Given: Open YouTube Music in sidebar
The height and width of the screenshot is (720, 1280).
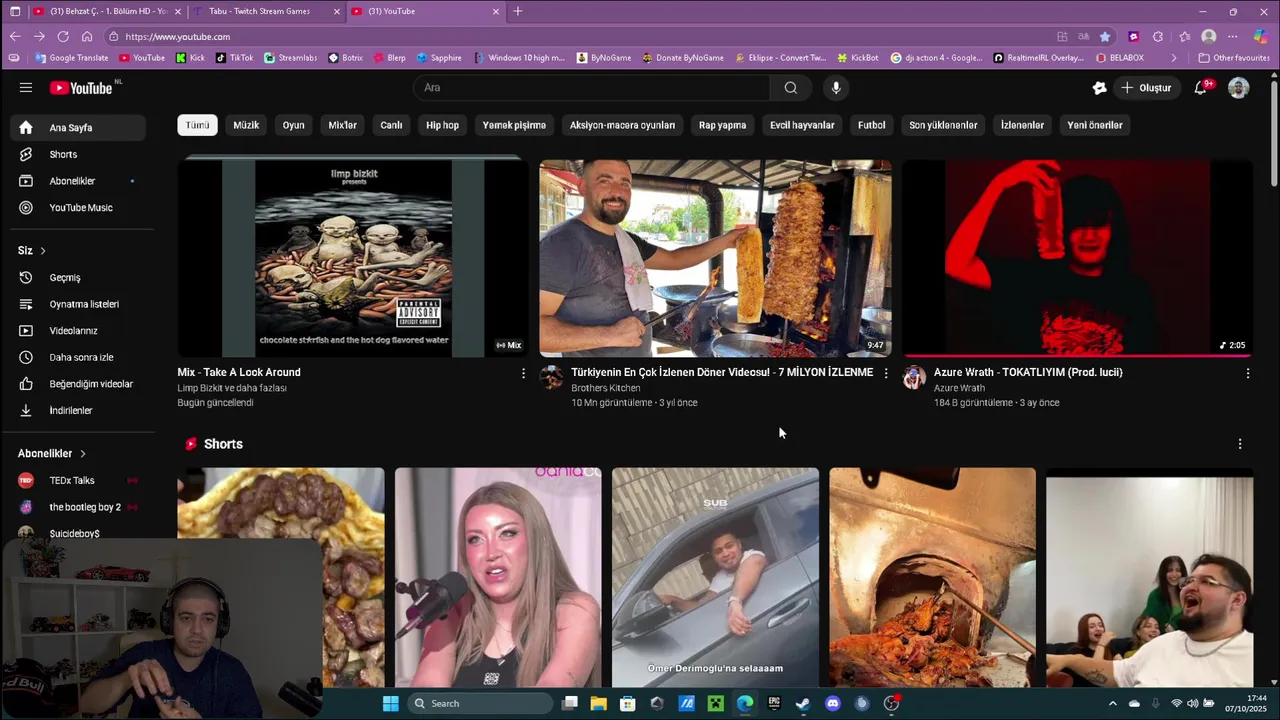Looking at the screenshot, I should [78, 208].
